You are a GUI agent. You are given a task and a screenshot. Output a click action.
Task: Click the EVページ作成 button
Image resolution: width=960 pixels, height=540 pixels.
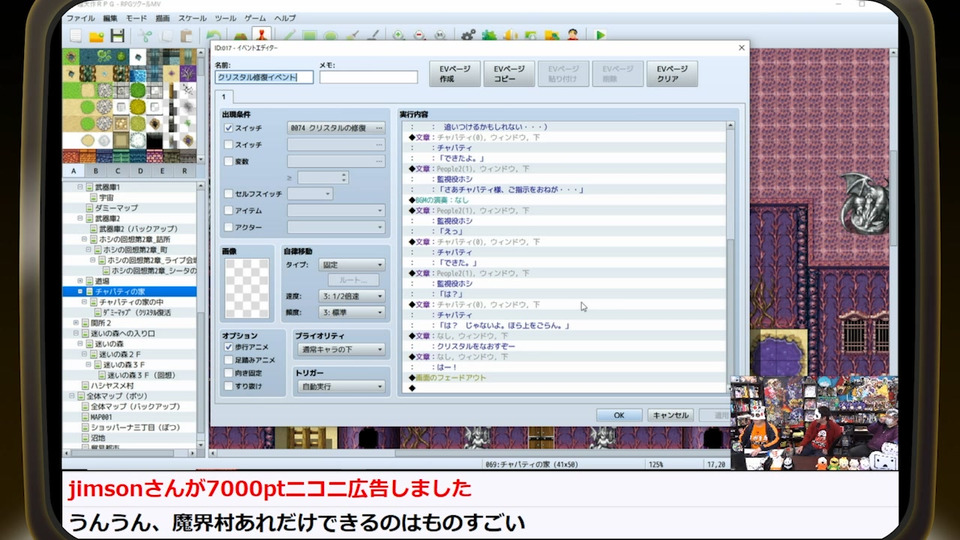coord(455,73)
